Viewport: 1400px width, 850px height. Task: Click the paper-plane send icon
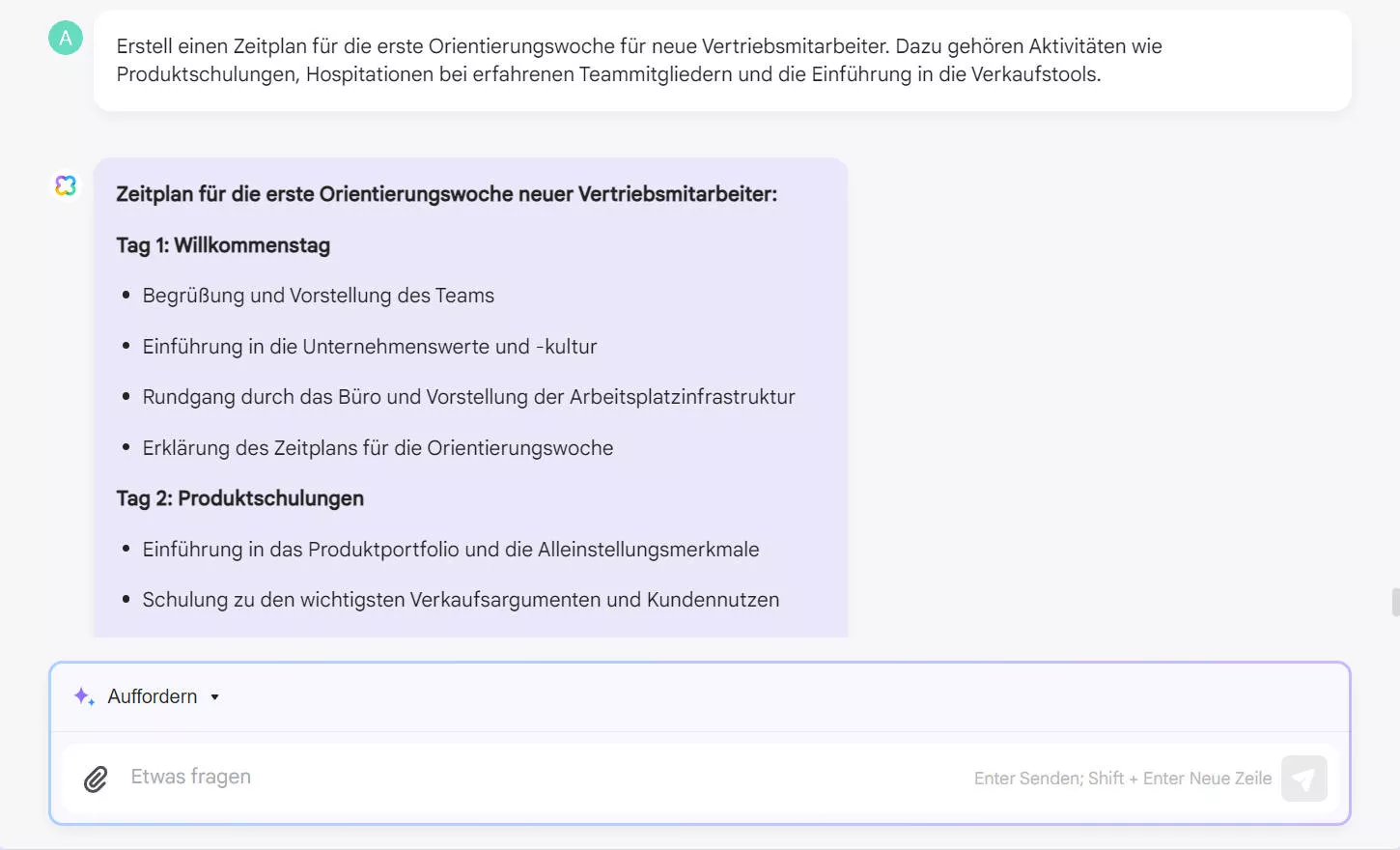click(x=1303, y=778)
